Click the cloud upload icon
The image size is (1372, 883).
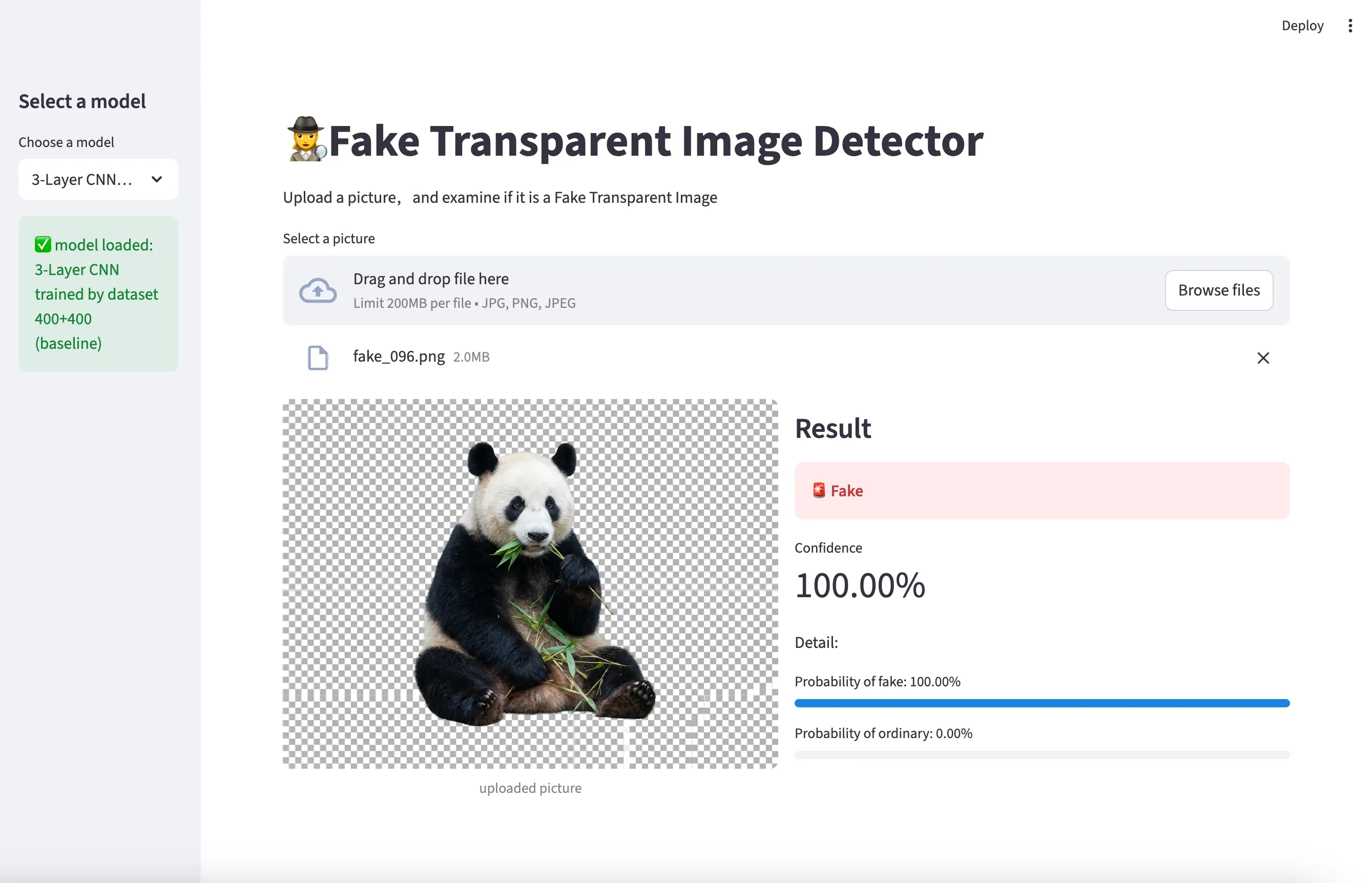click(318, 291)
